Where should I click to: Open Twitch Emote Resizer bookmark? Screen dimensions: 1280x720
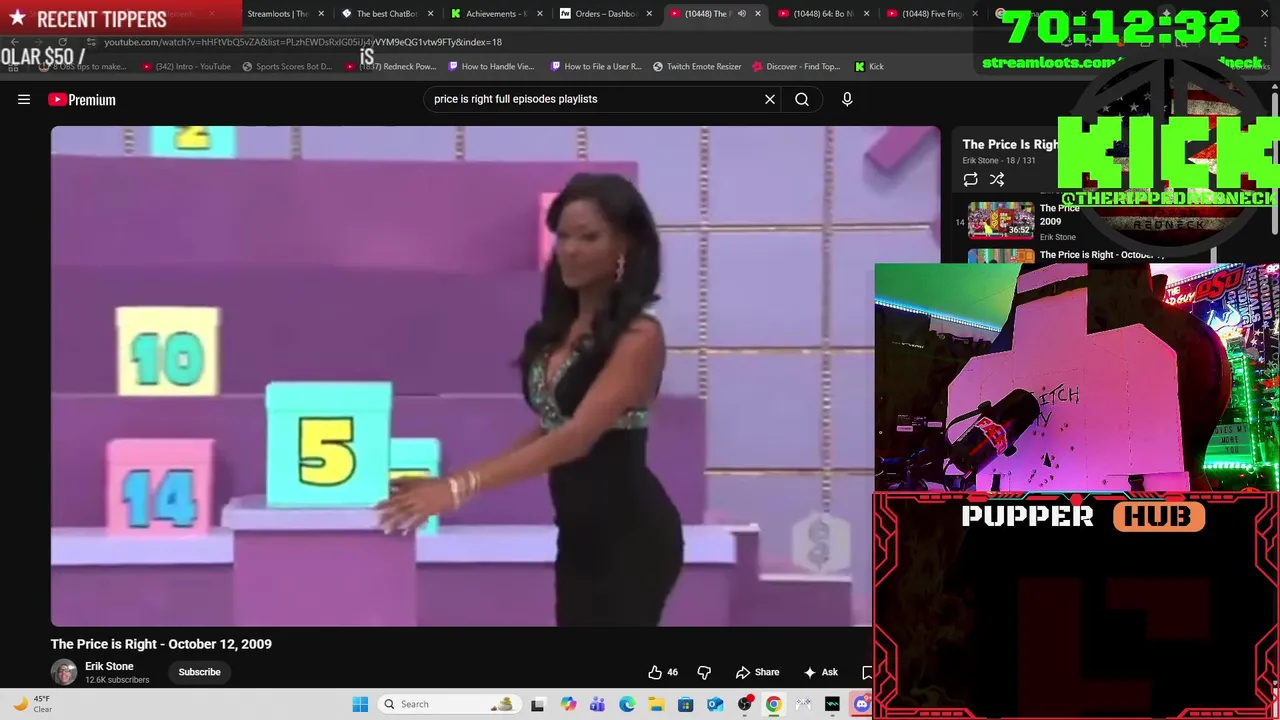click(697, 67)
